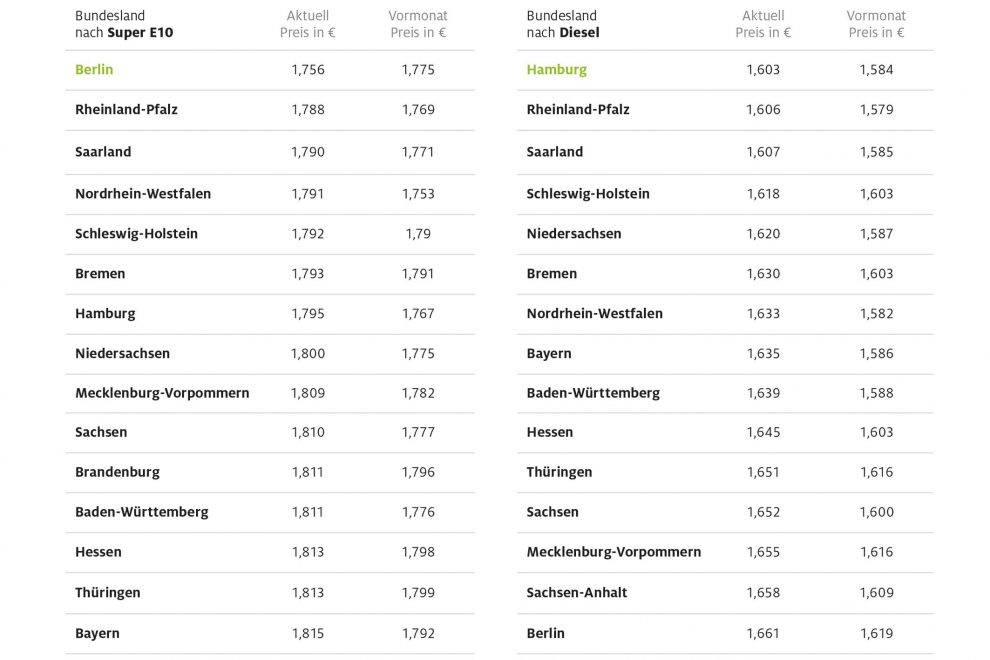This screenshot has height=660, width=990.
Task: Click Hamburg's current Diesel price 1,603
Action: point(763,70)
